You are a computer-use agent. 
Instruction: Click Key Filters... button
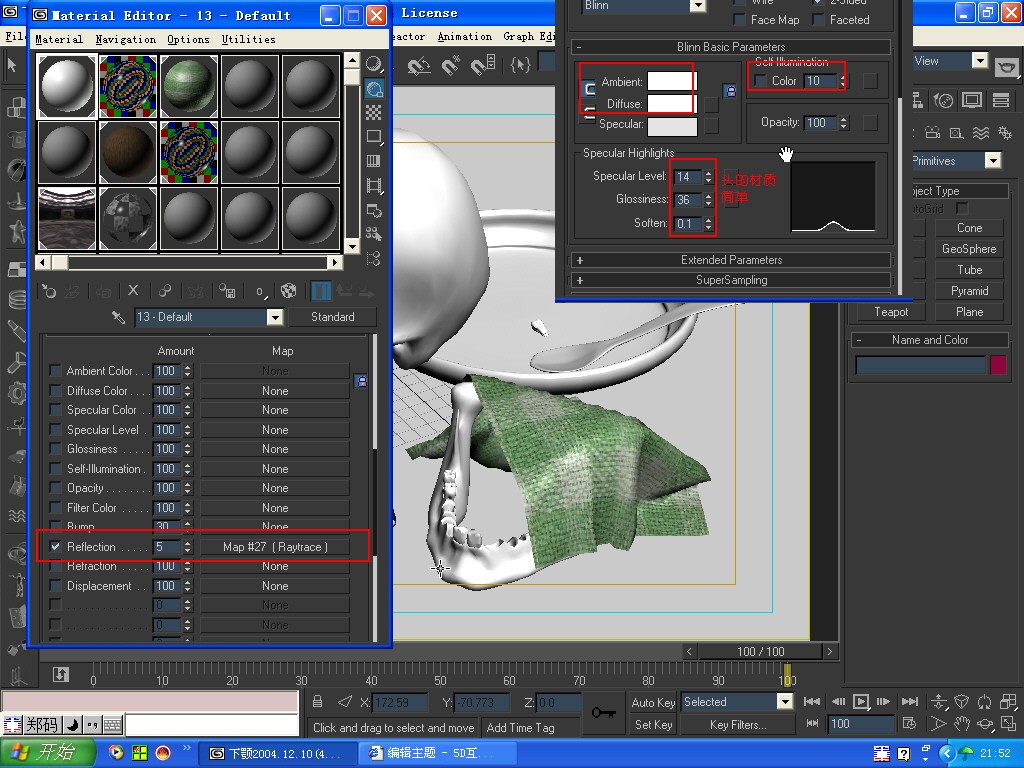pyautogui.click(x=738, y=725)
